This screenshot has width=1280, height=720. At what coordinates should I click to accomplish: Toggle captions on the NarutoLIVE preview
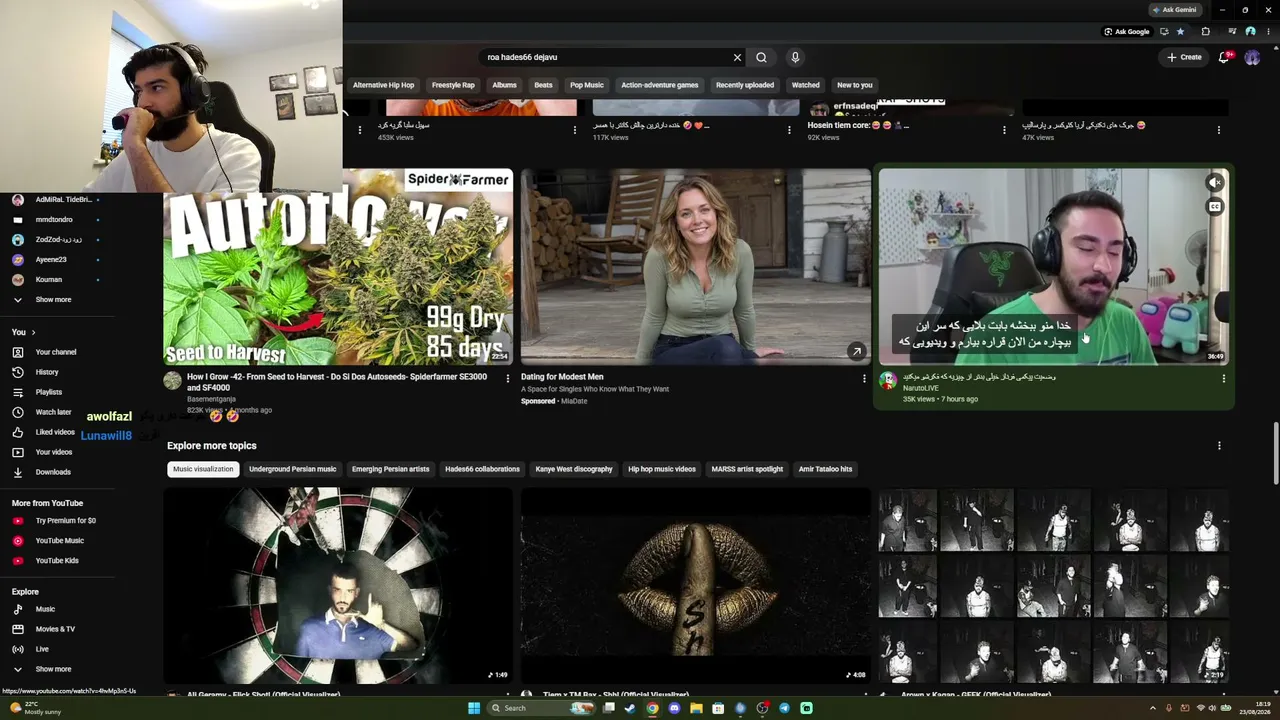(x=1215, y=207)
